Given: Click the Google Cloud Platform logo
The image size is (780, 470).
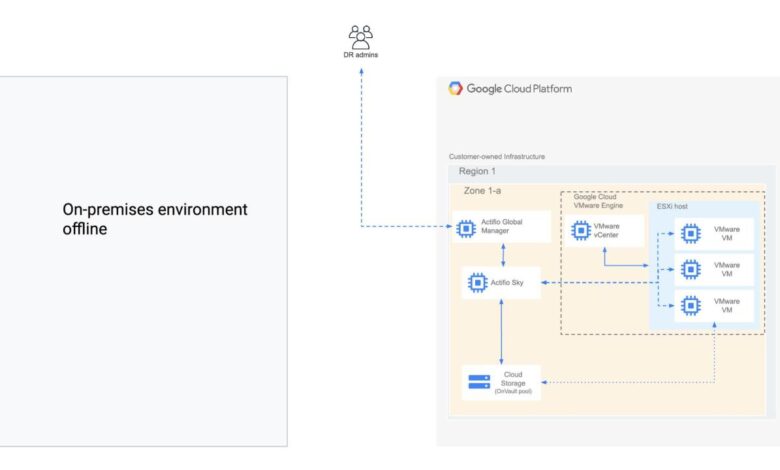Looking at the screenshot, I should point(455,89).
